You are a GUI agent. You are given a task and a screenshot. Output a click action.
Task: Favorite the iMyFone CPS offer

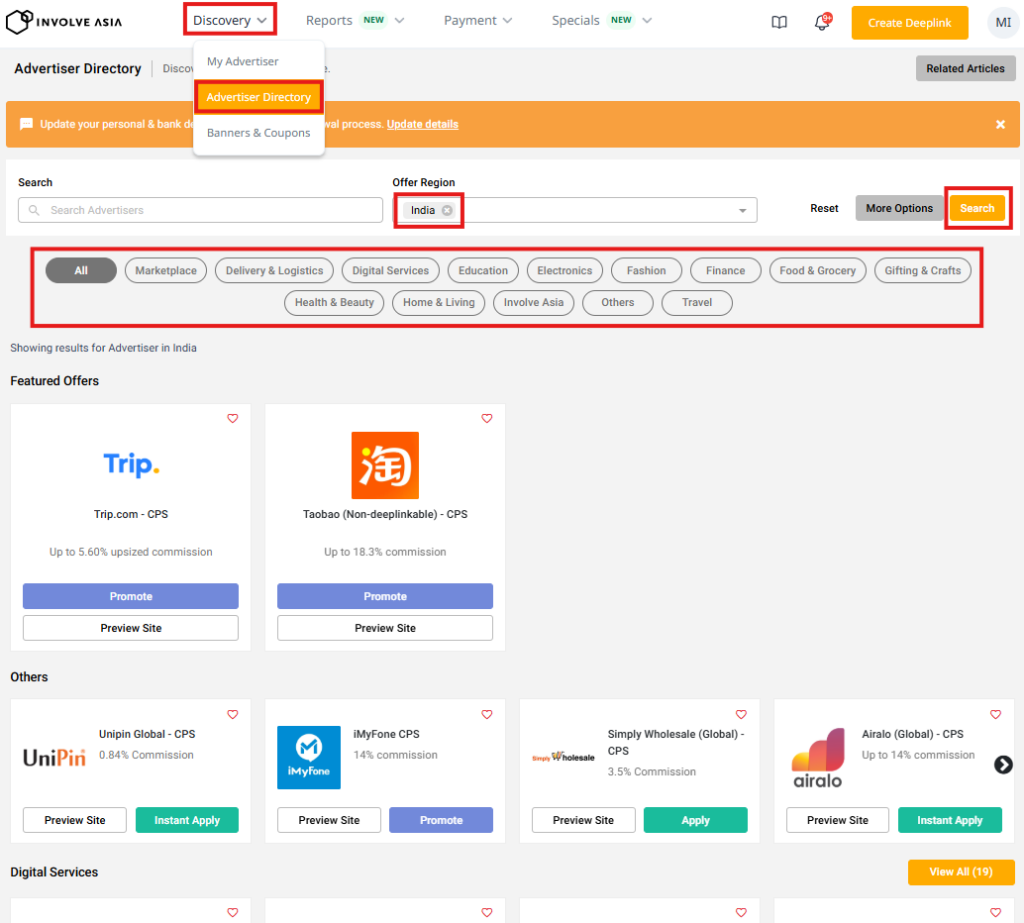[487, 715]
